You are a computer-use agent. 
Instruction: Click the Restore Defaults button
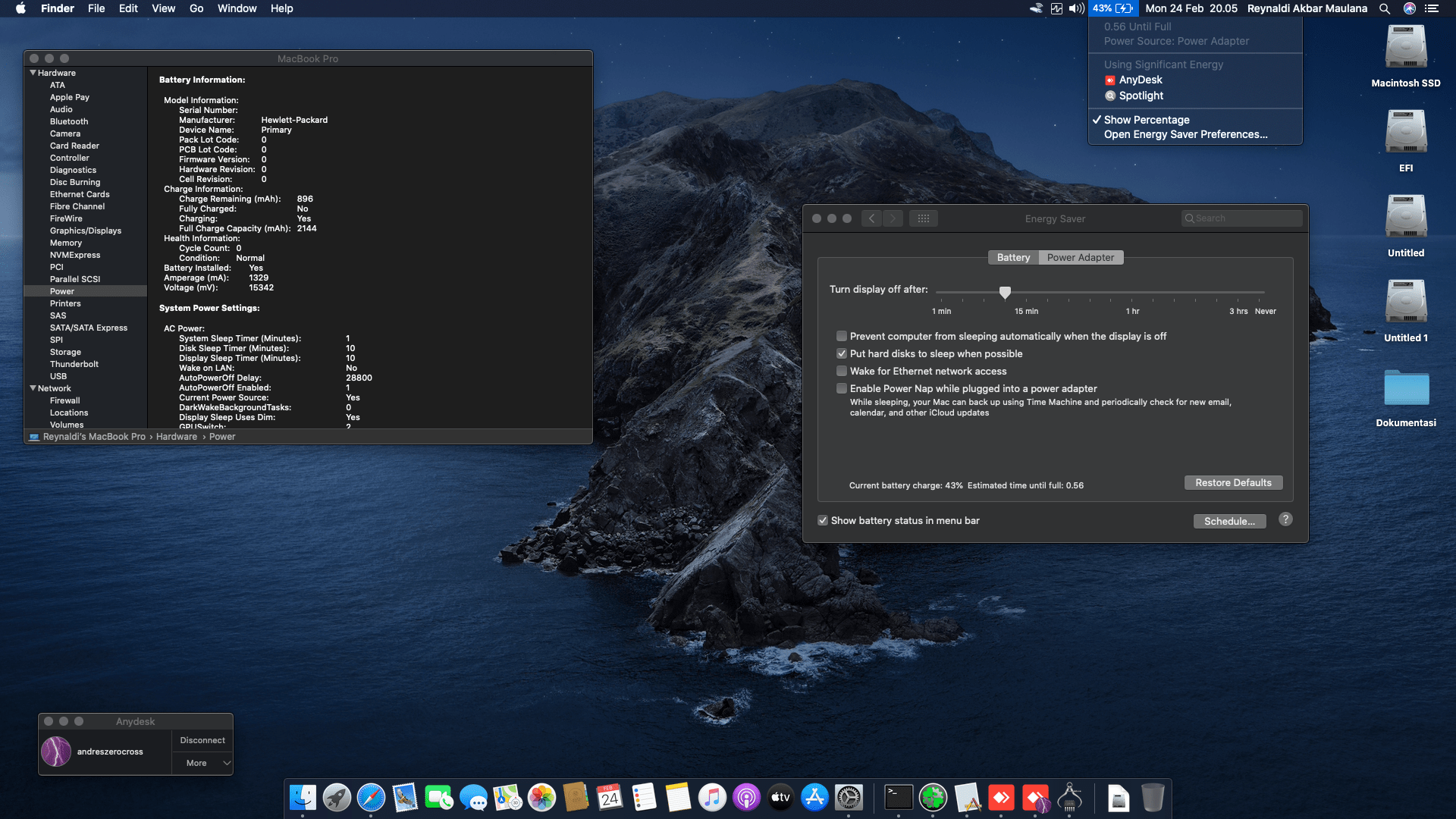(1233, 483)
